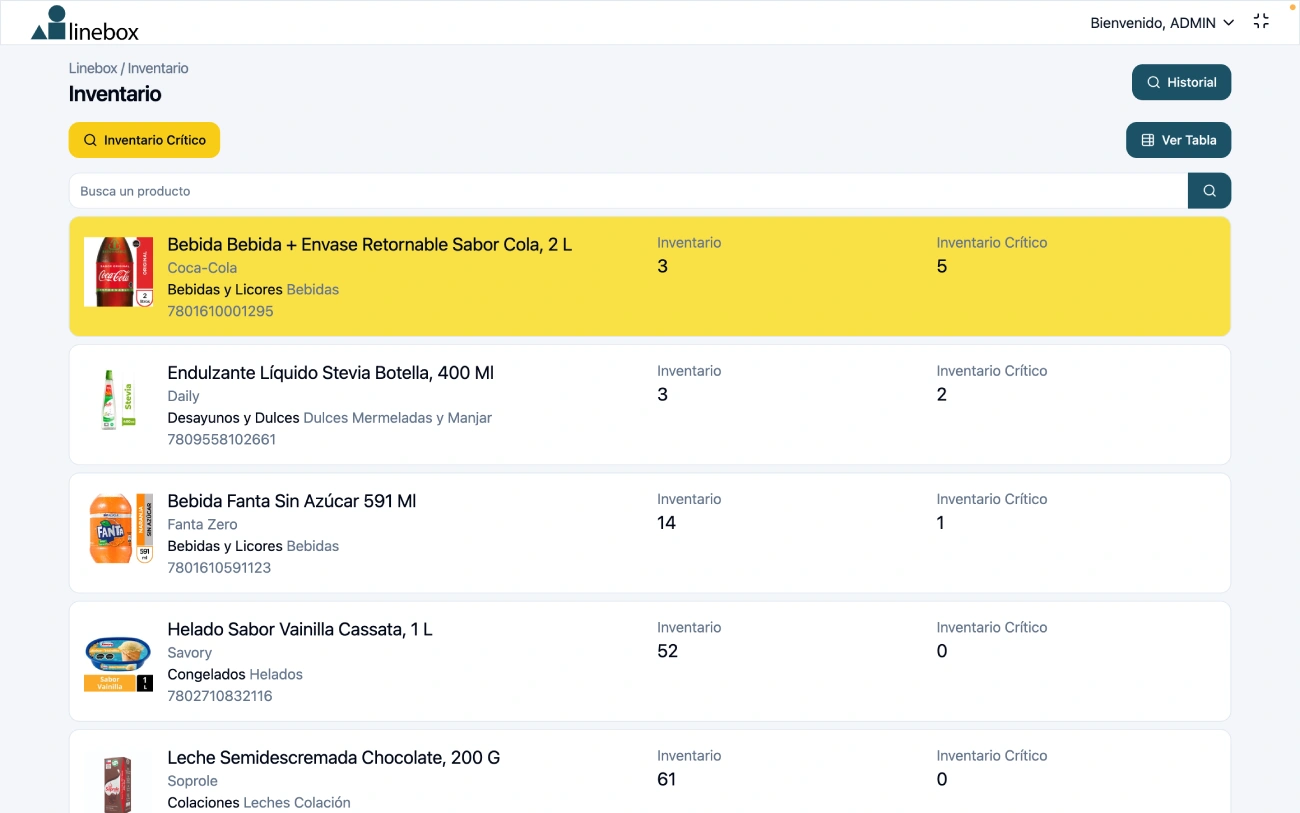
Task: Open the Bebidas category link
Action: pos(313,289)
